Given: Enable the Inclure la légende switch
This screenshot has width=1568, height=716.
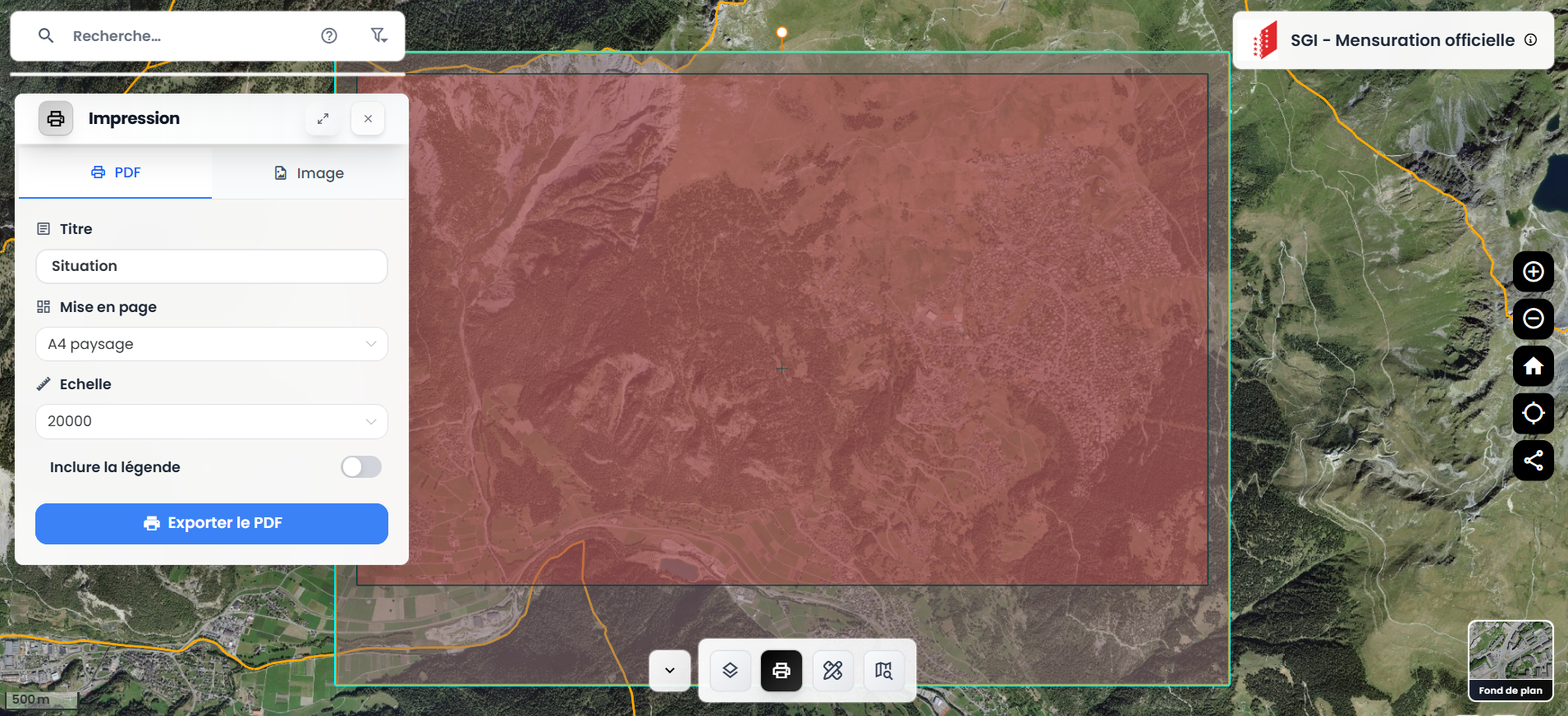Looking at the screenshot, I should tap(361, 467).
